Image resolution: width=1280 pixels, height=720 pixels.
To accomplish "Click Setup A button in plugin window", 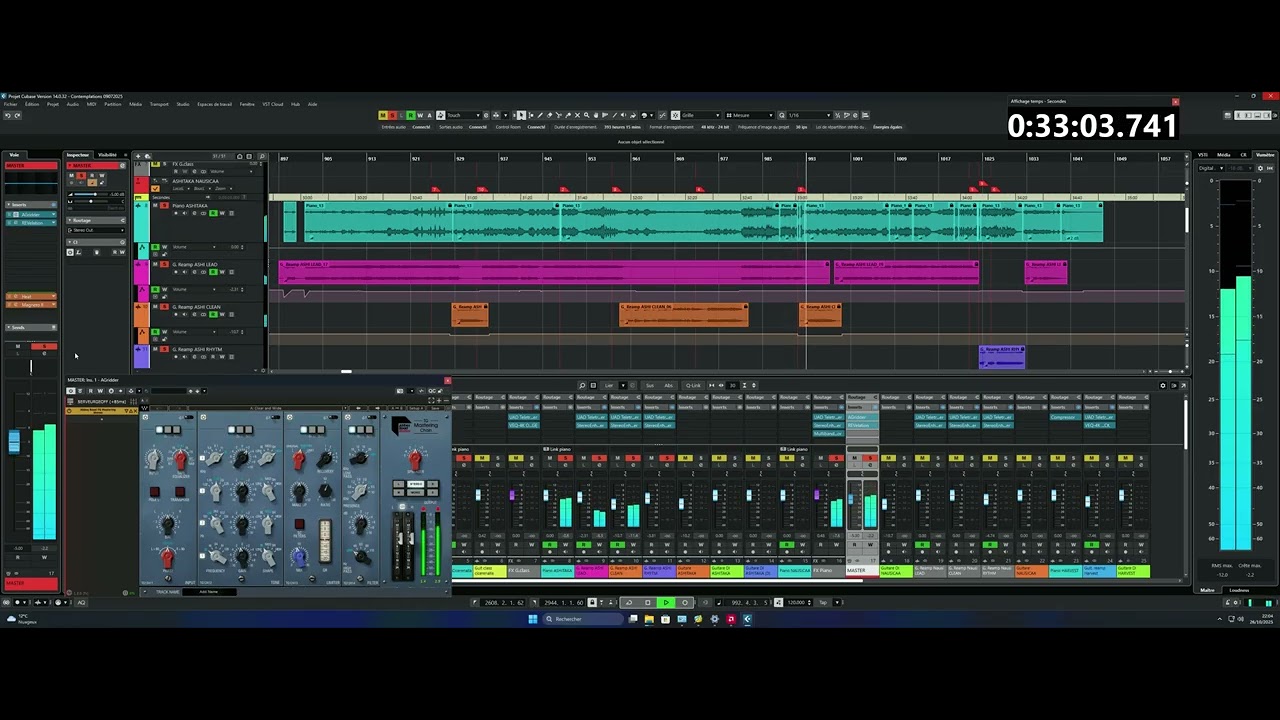I will pos(416,408).
